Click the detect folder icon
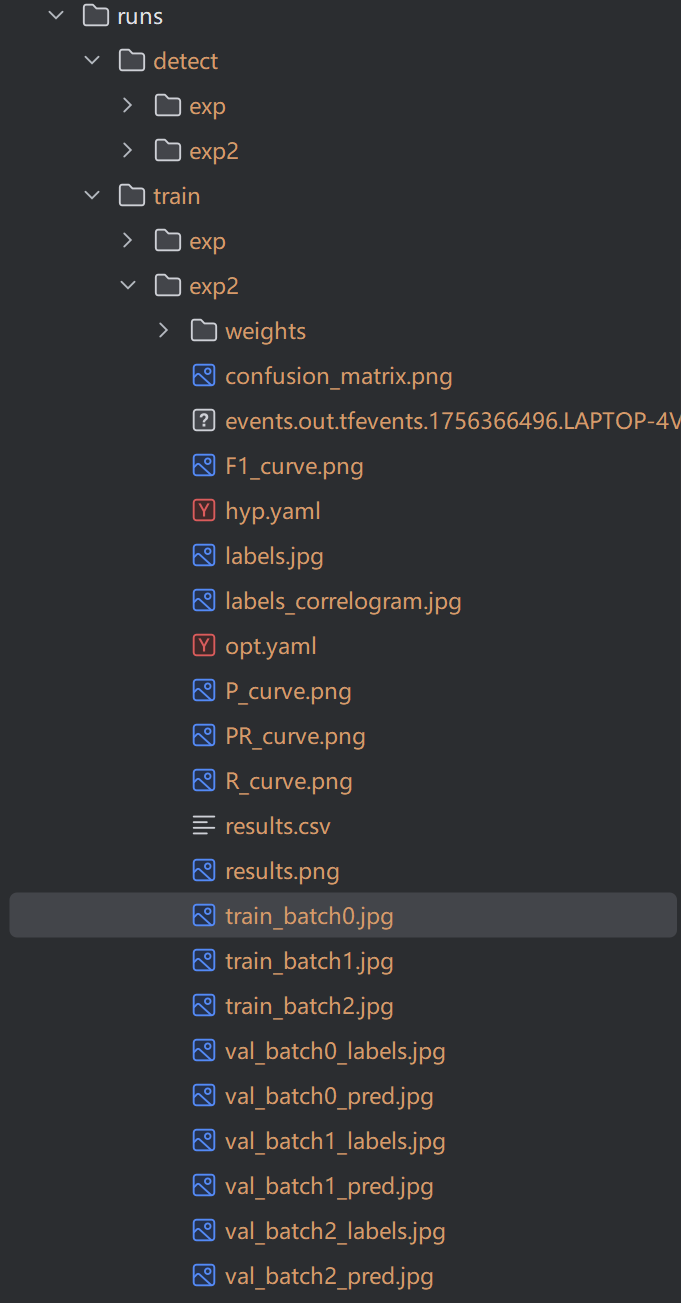 [x=132, y=61]
